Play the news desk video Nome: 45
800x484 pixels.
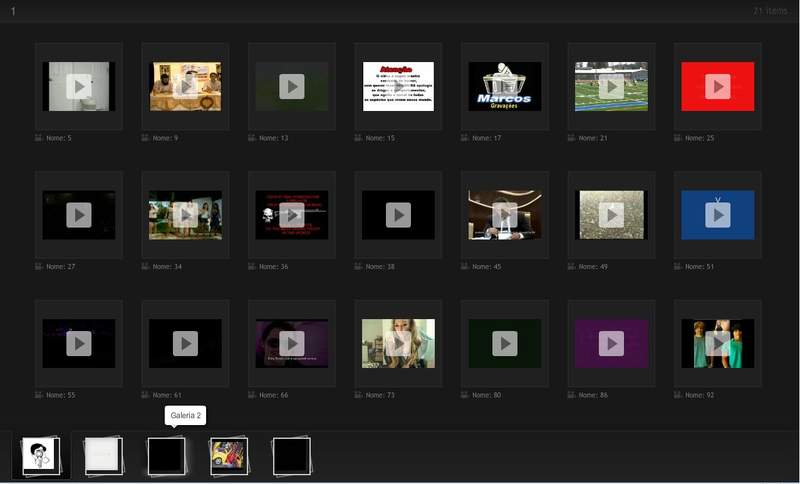[505, 215]
